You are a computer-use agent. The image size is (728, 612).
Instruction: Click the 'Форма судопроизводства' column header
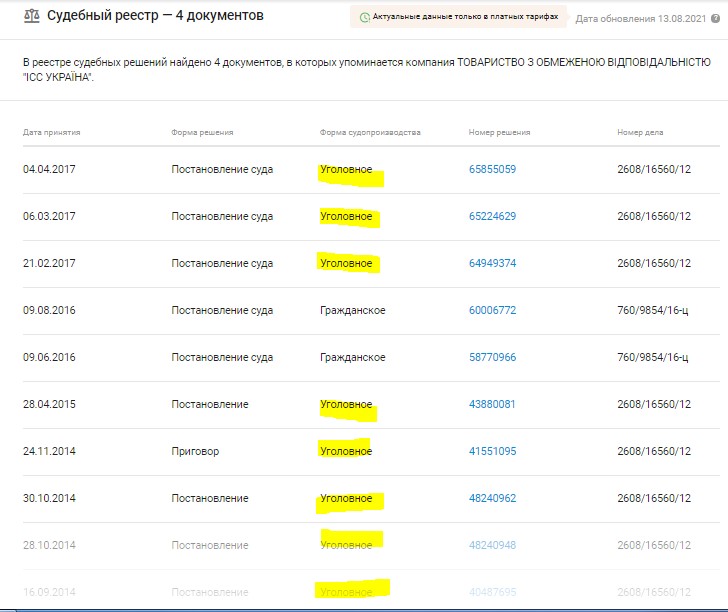pyautogui.click(x=370, y=132)
